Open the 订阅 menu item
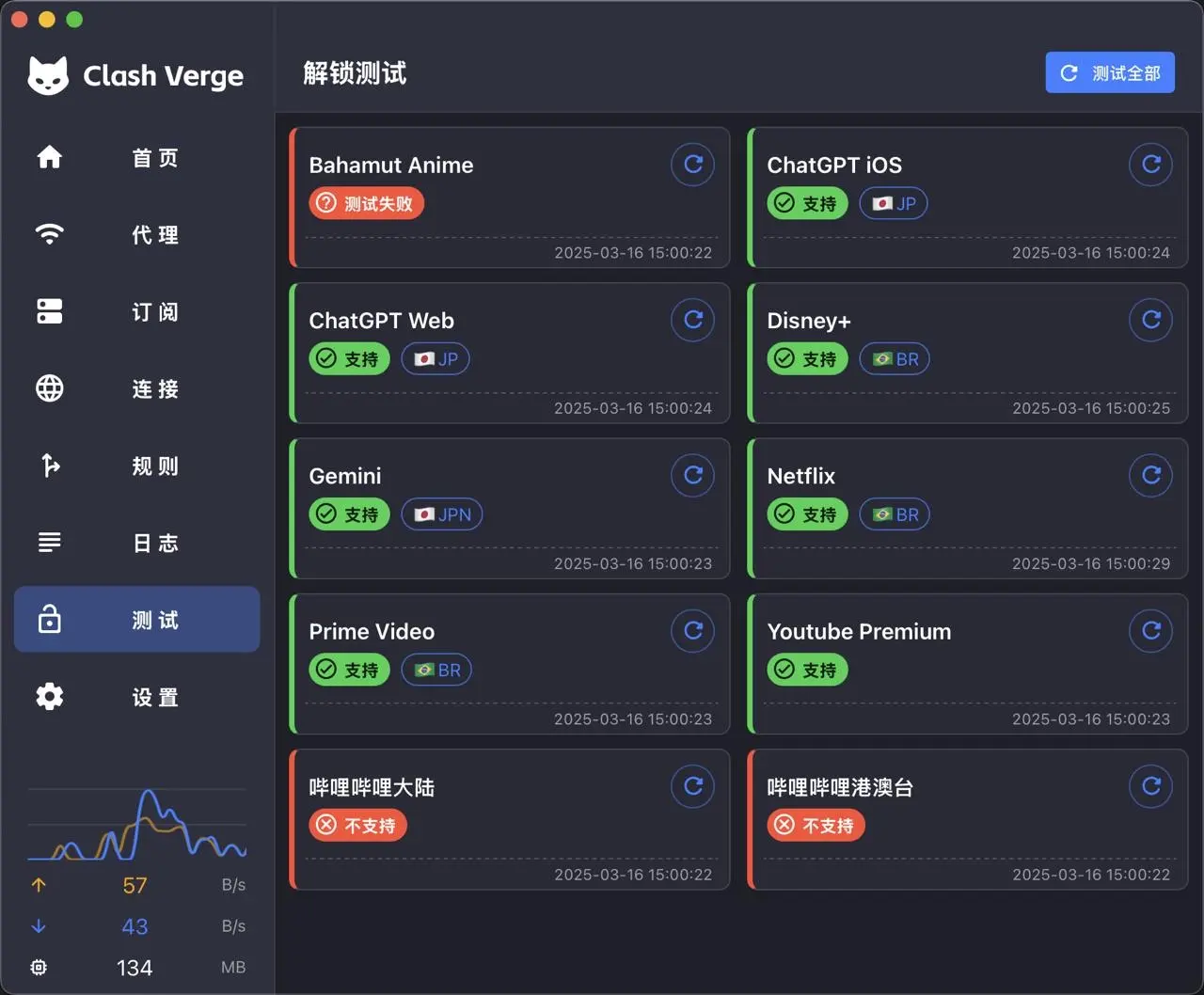The height and width of the screenshot is (995, 1204). click(137, 311)
